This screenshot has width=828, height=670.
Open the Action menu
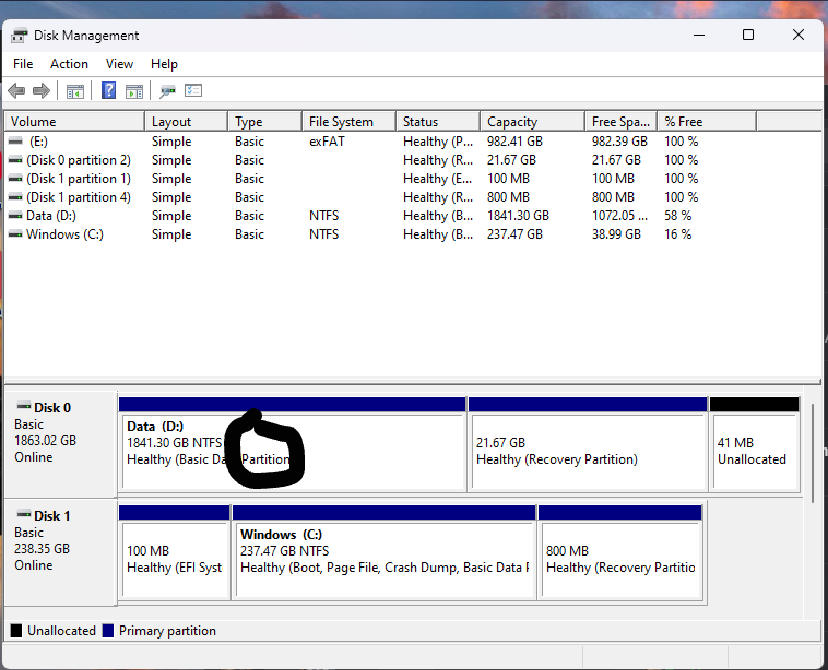point(69,64)
